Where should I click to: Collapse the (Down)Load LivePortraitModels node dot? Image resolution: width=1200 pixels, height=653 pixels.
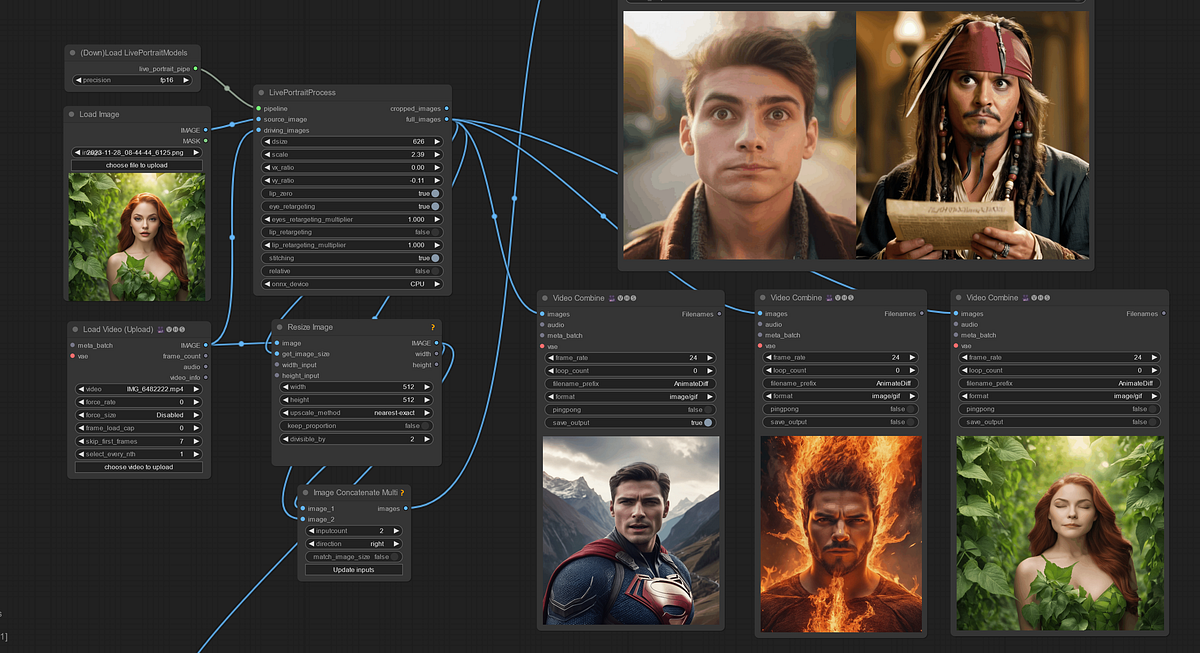click(x=71, y=52)
